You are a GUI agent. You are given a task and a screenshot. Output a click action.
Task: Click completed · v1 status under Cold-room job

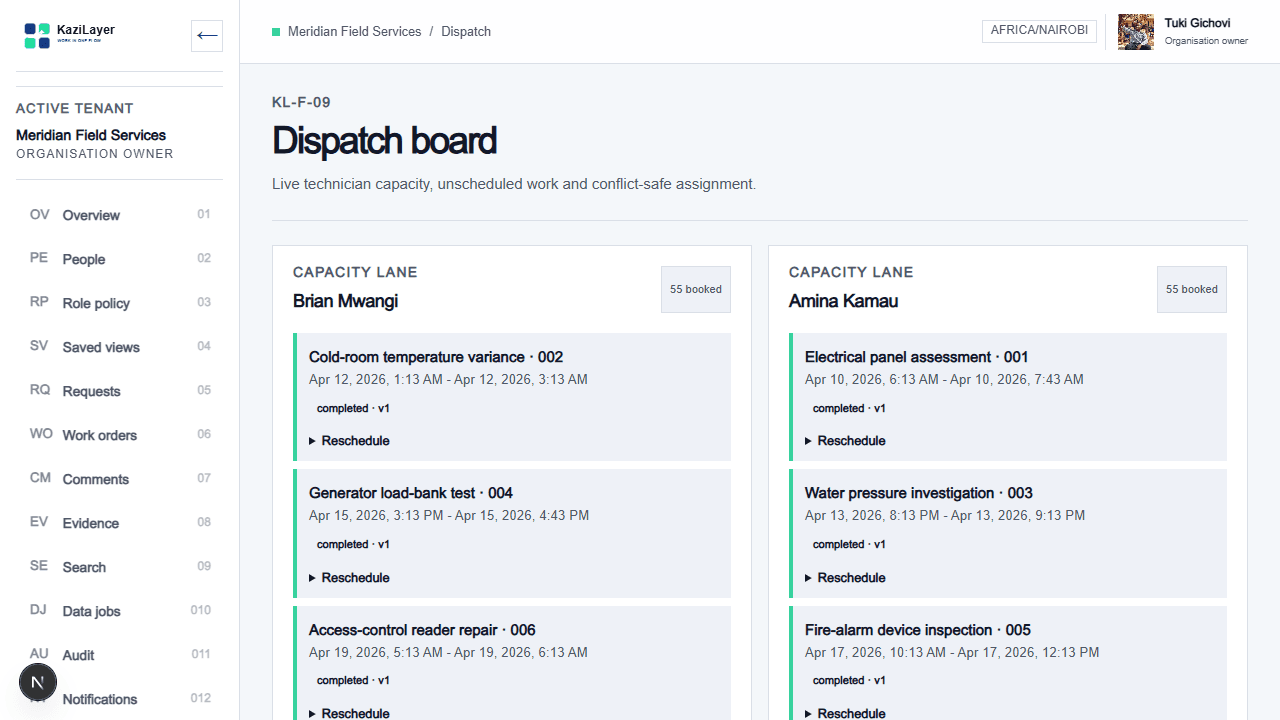coord(353,408)
